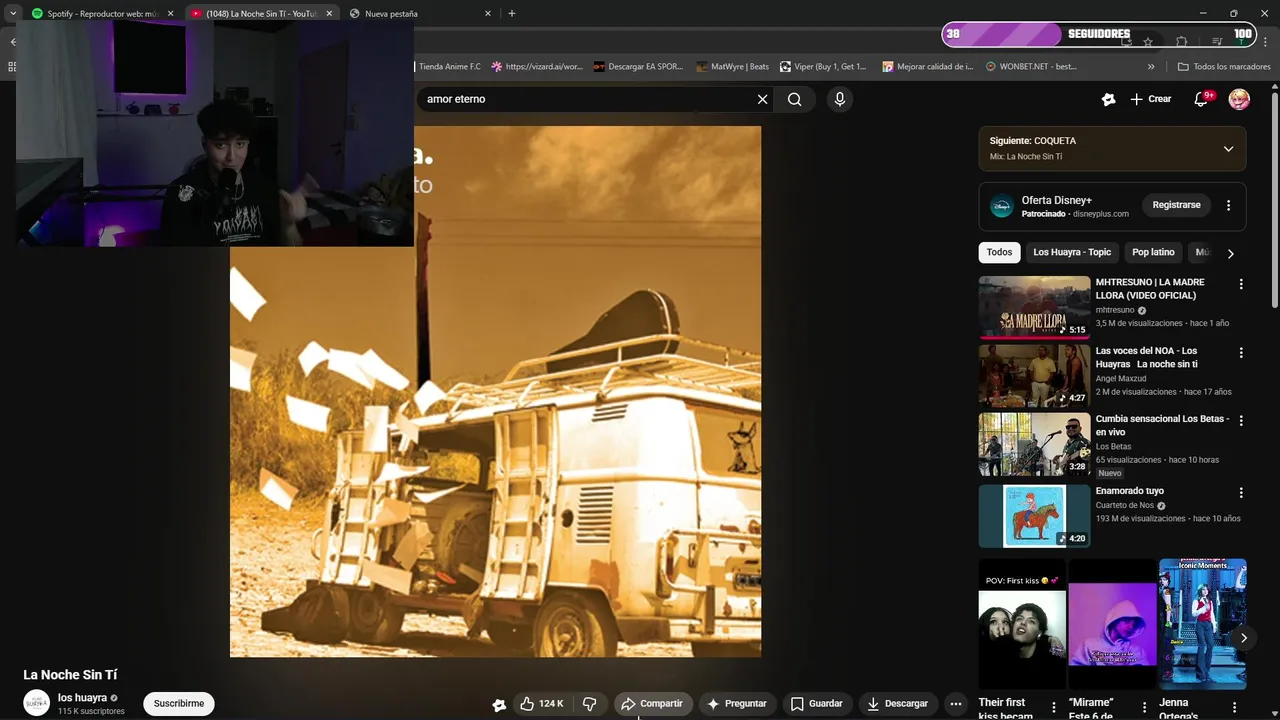Screen dimensions: 1280x720
Task: Open the Mejorar calidad de i... bookmark
Action: [928, 67]
